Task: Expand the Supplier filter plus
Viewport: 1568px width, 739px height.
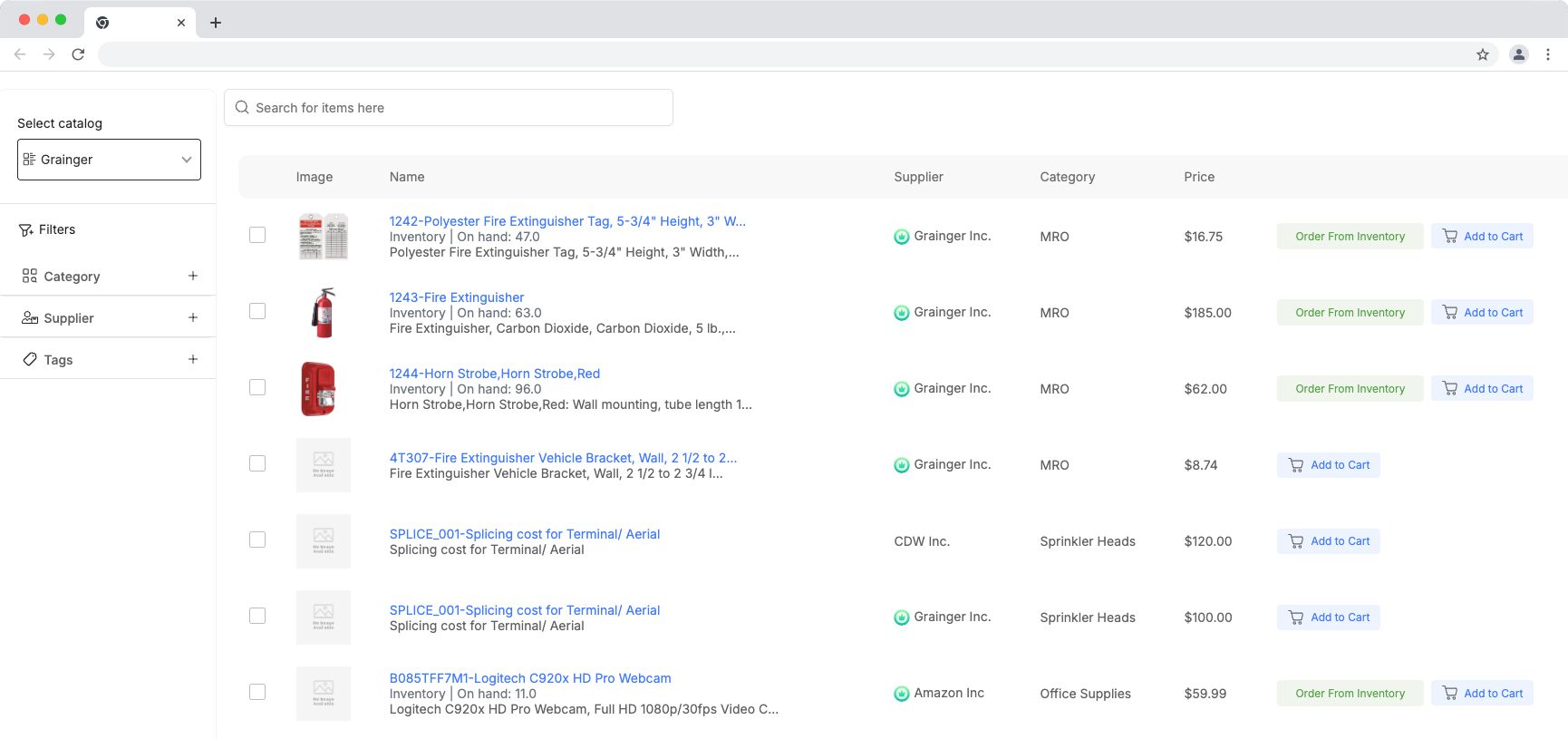Action: point(193,317)
